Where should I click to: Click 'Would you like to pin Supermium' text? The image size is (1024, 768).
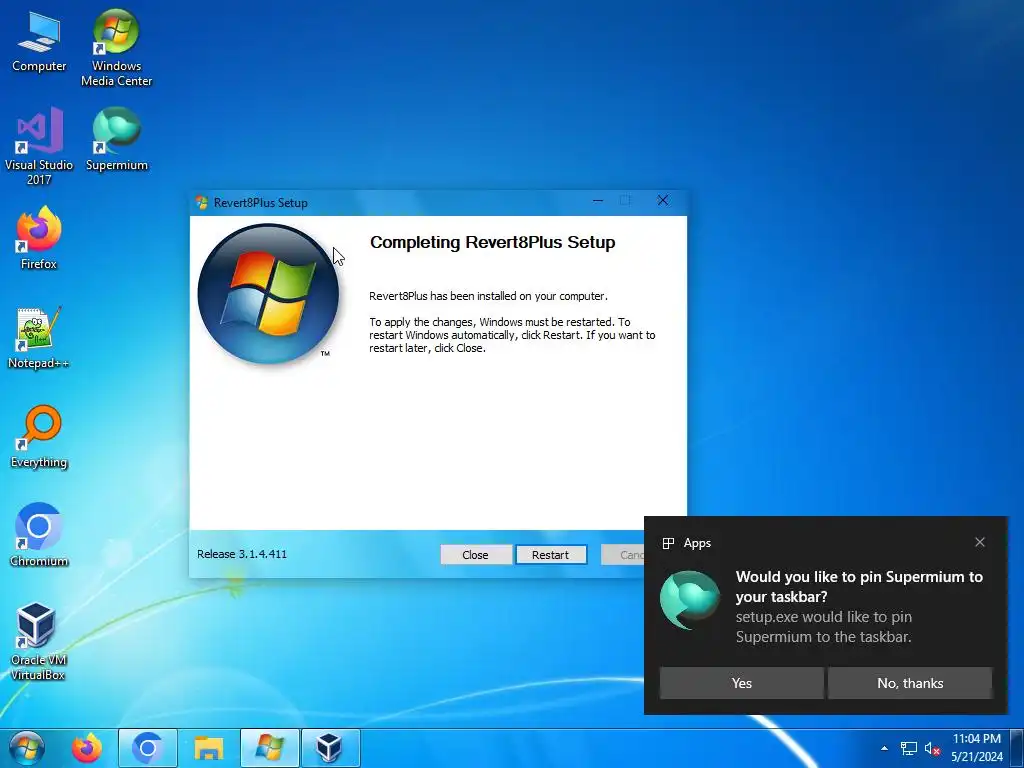click(859, 586)
